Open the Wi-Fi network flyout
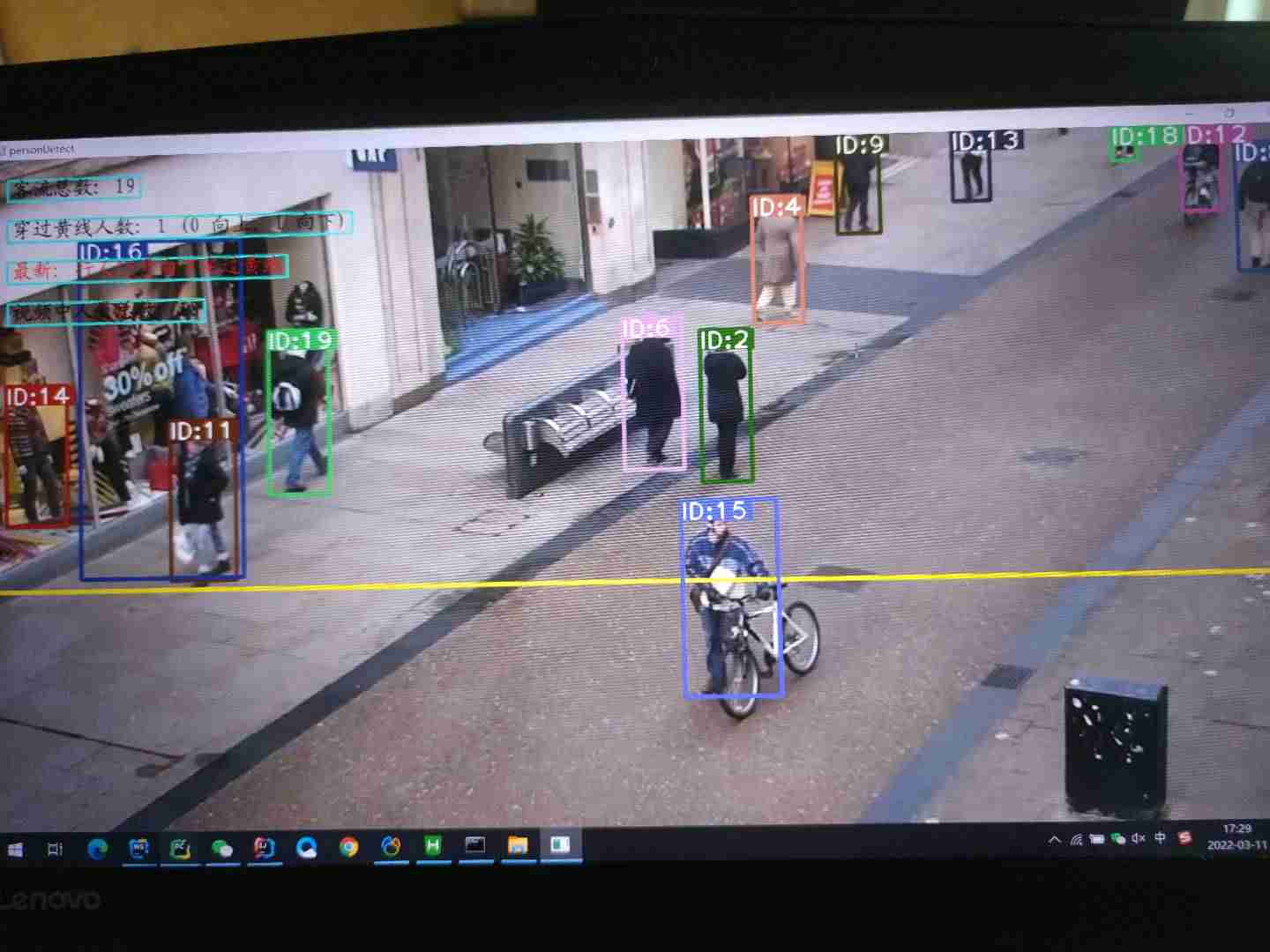Screen dimensions: 1270x952 click(1076, 840)
